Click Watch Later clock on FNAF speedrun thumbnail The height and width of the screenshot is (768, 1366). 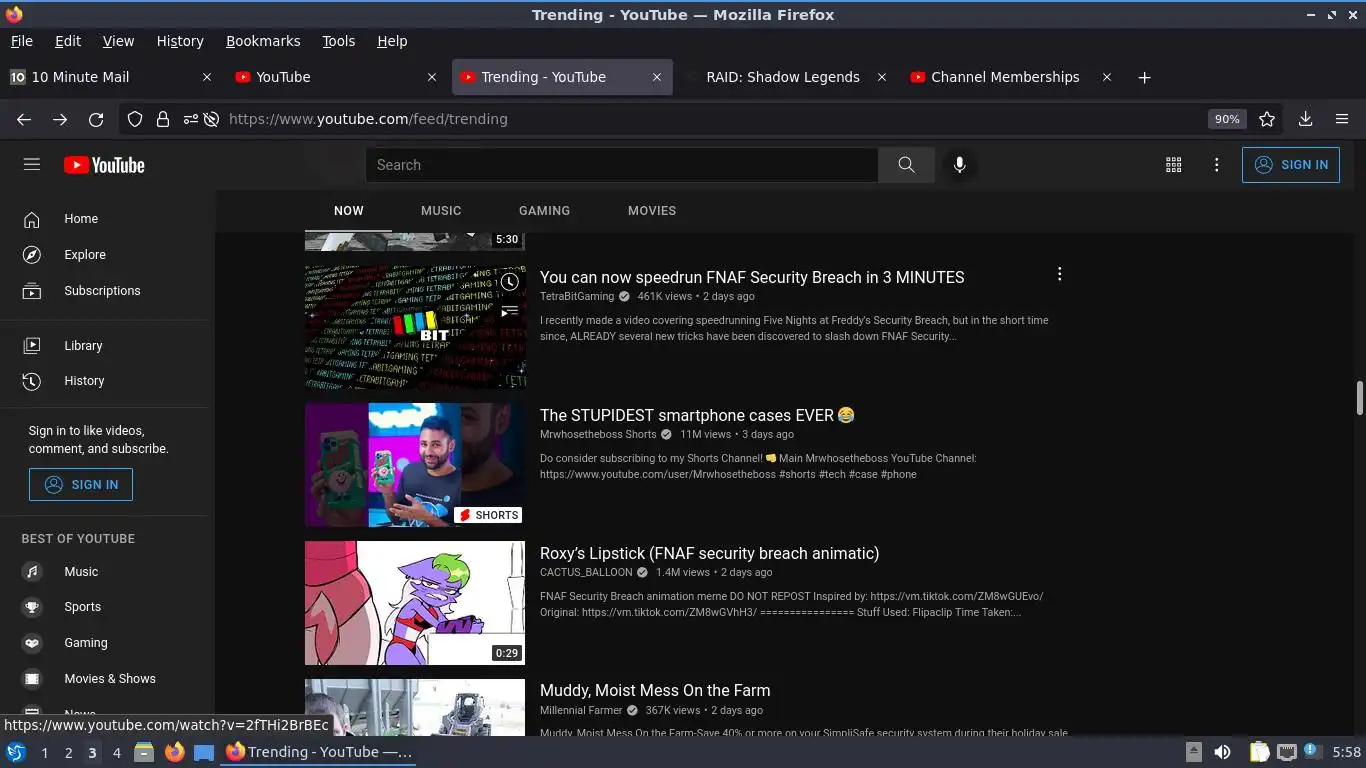tap(510, 282)
